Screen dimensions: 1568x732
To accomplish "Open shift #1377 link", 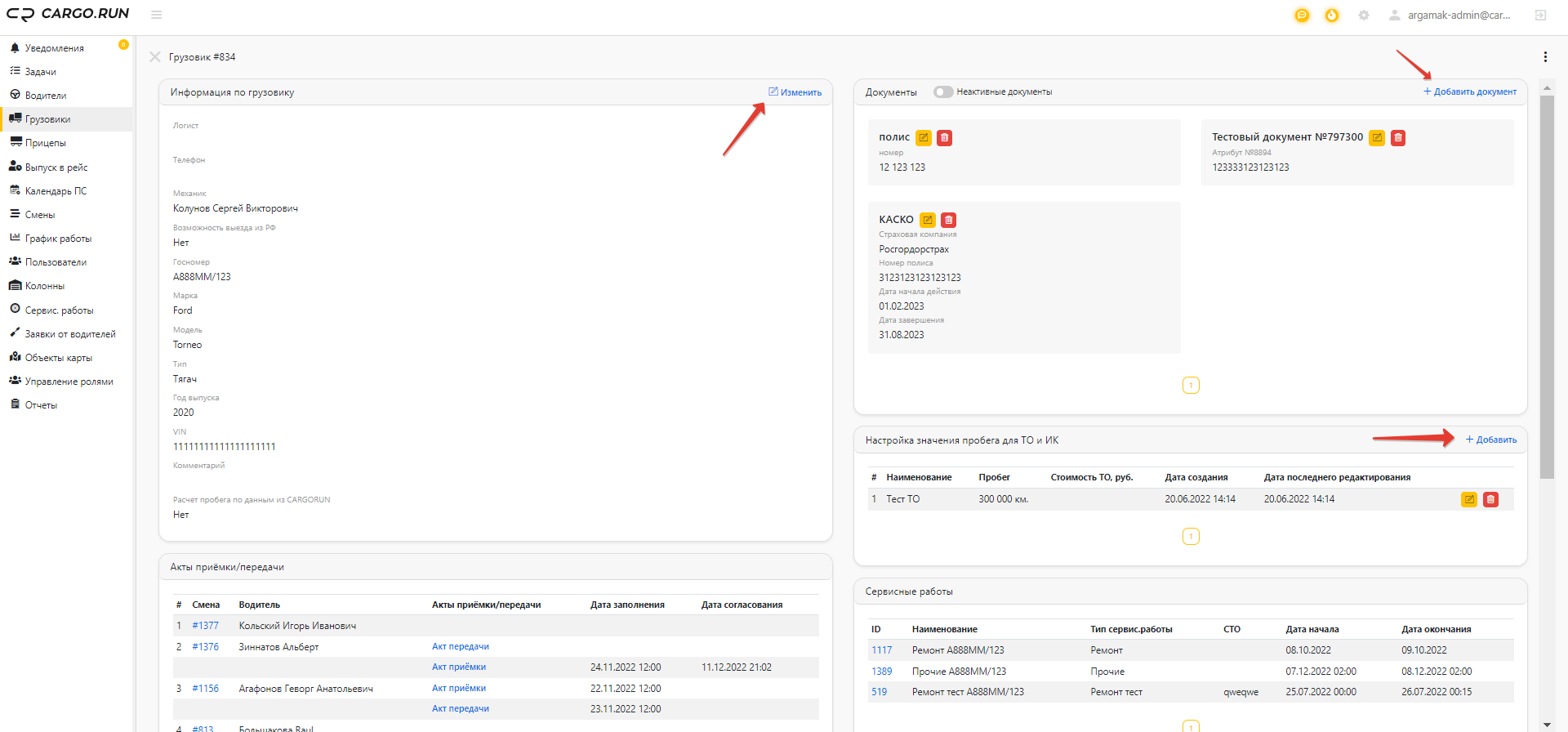I will click(205, 626).
